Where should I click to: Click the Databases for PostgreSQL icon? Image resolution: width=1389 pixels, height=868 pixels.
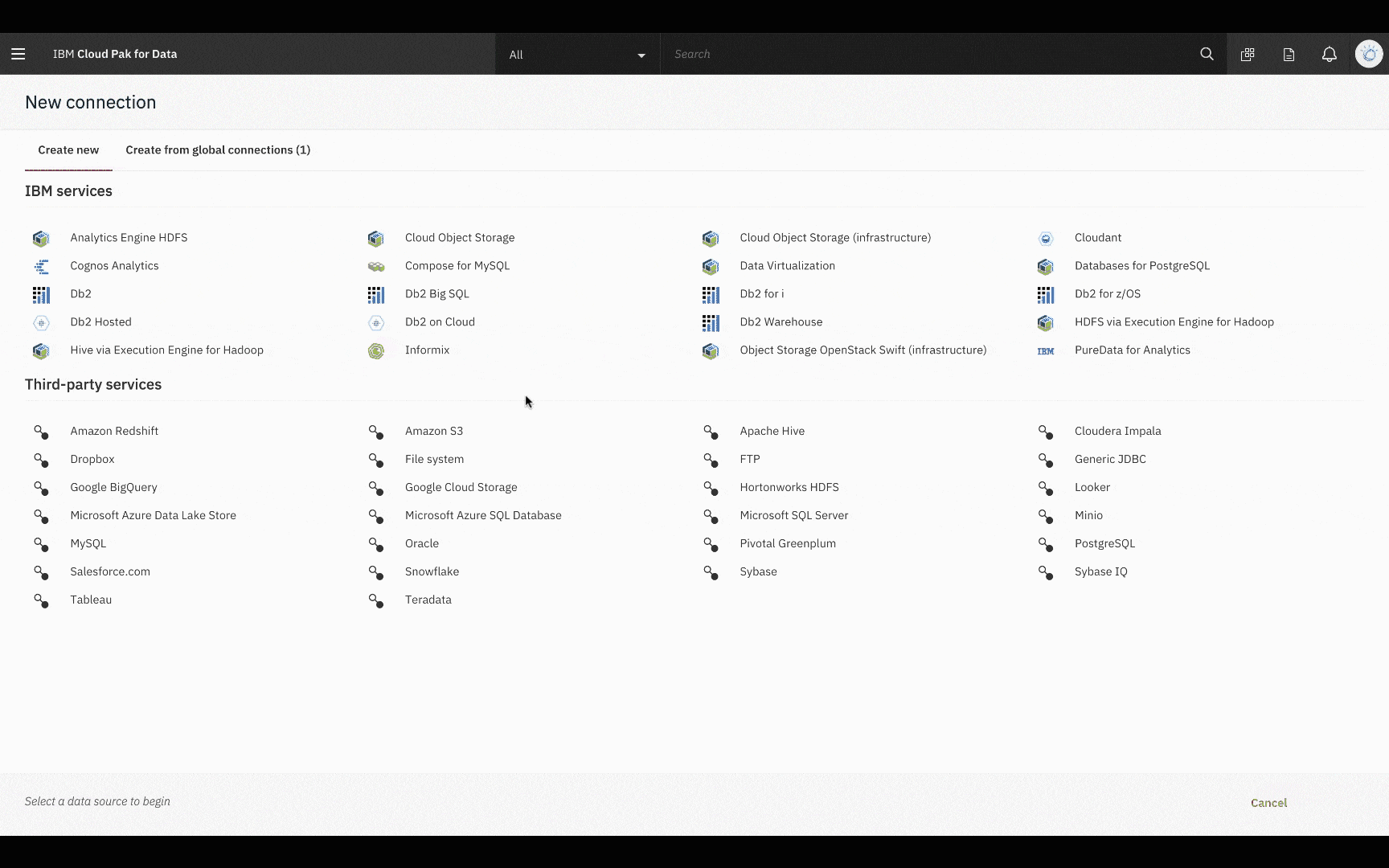point(1045,266)
